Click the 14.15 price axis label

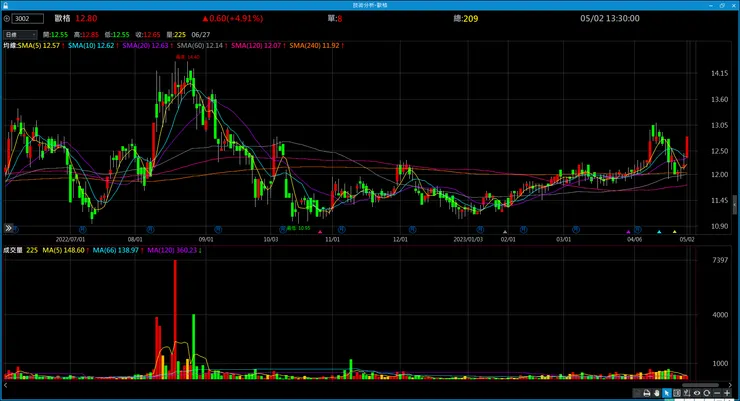tap(719, 73)
